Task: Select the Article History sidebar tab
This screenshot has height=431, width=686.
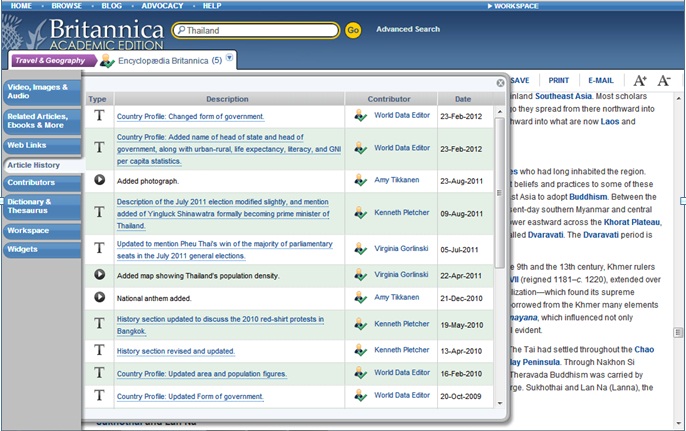Action: click(x=43, y=165)
